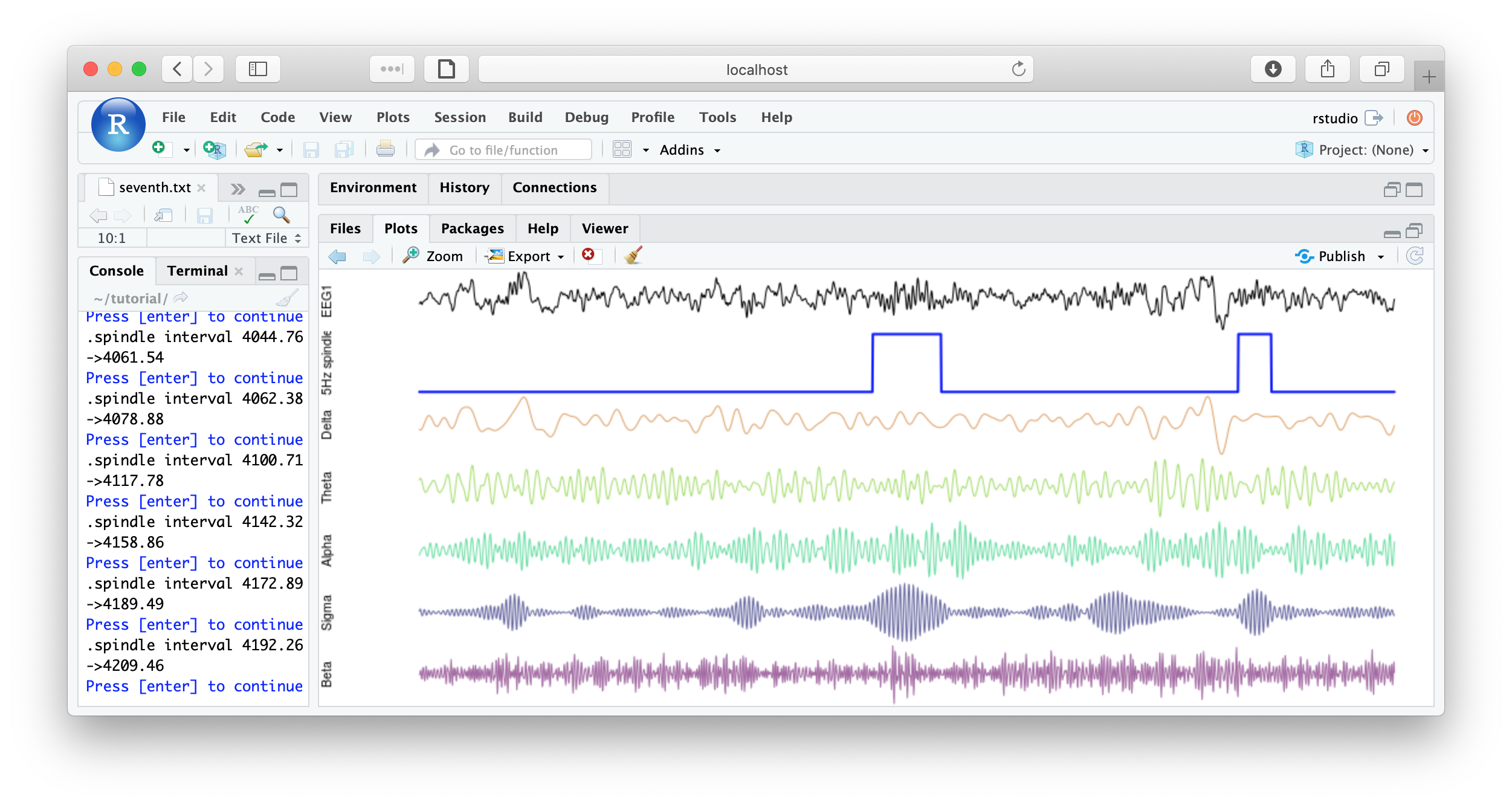This screenshot has width=1512, height=805.
Task: Click the Go to file/function field
Action: (x=503, y=150)
